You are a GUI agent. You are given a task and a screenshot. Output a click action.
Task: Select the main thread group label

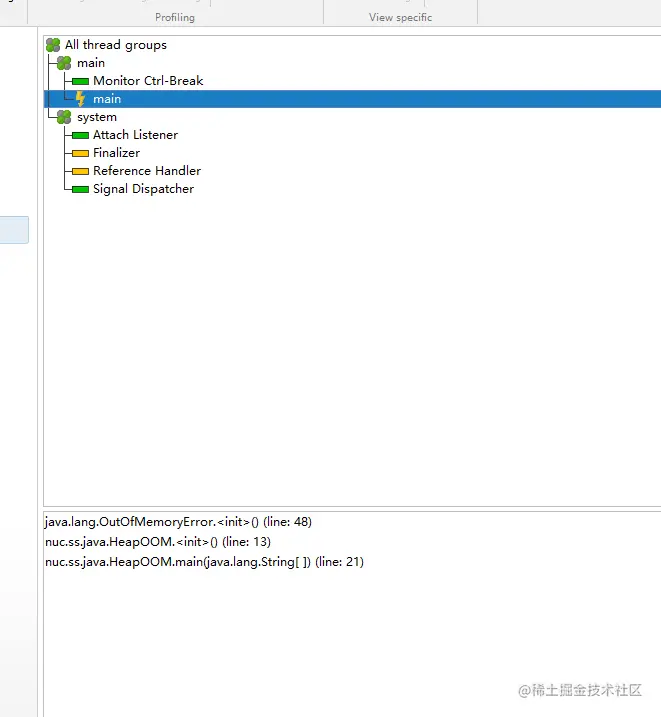91,63
